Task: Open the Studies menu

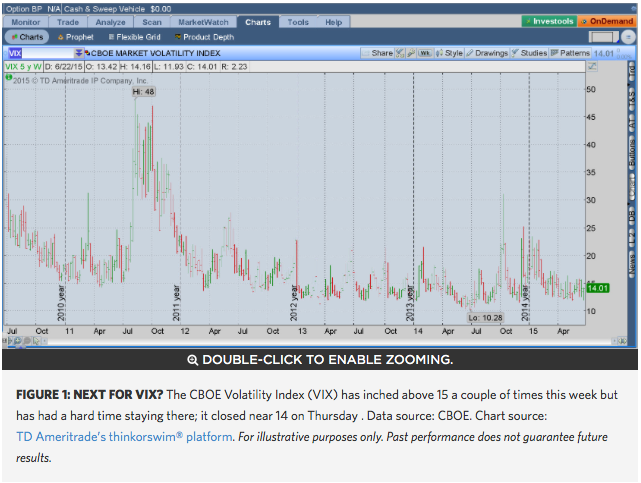Action: click(529, 53)
